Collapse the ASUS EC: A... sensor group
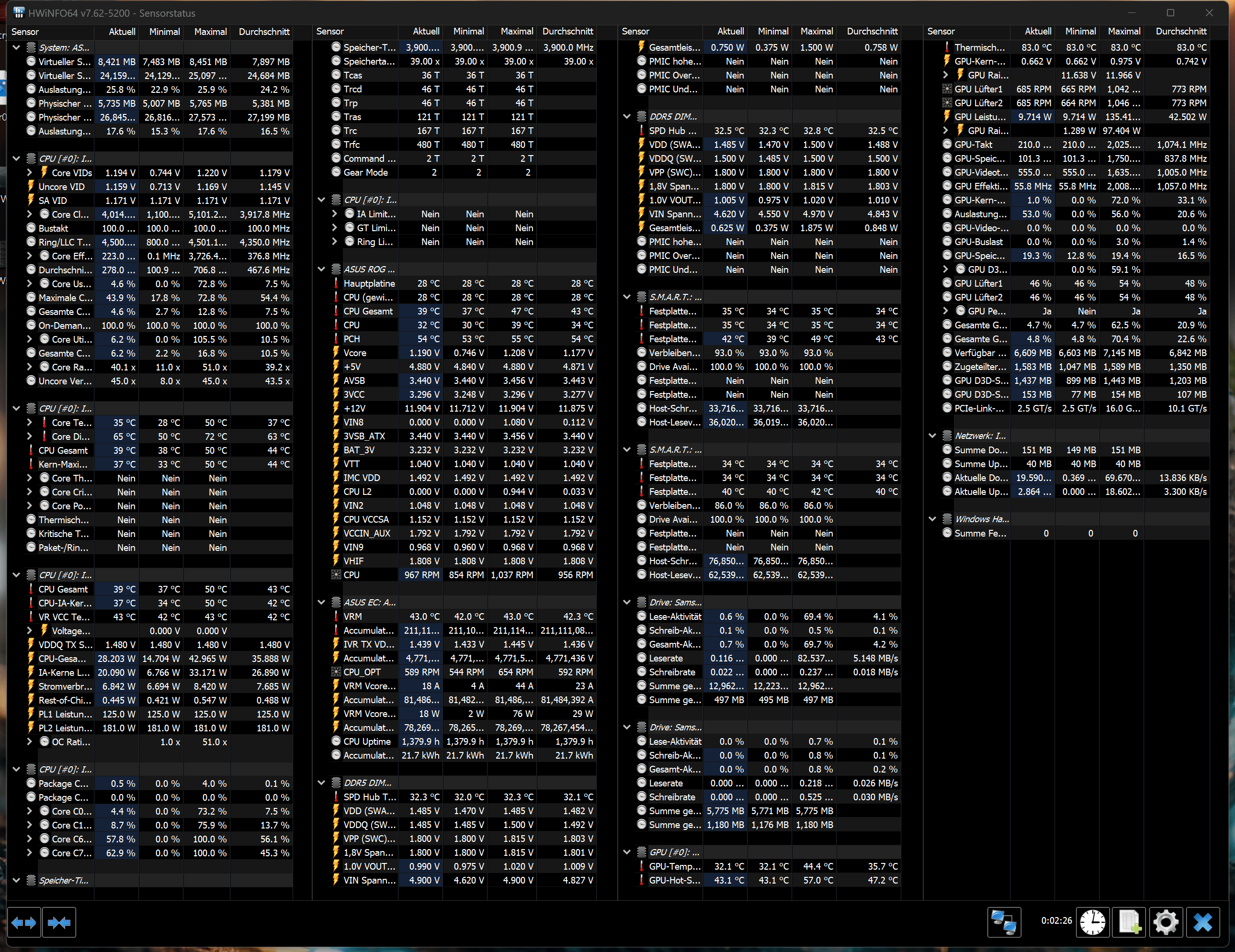The height and width of the screenshot is (952, 1235). (321, 602)
